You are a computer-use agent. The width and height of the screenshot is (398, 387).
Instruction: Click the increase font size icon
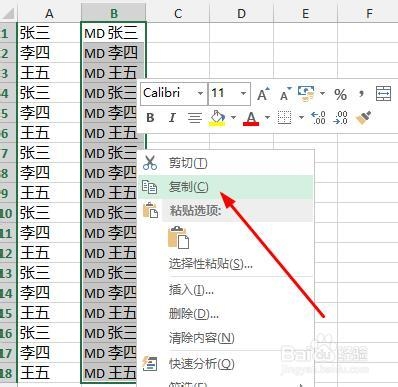click(x=263, y=94)
